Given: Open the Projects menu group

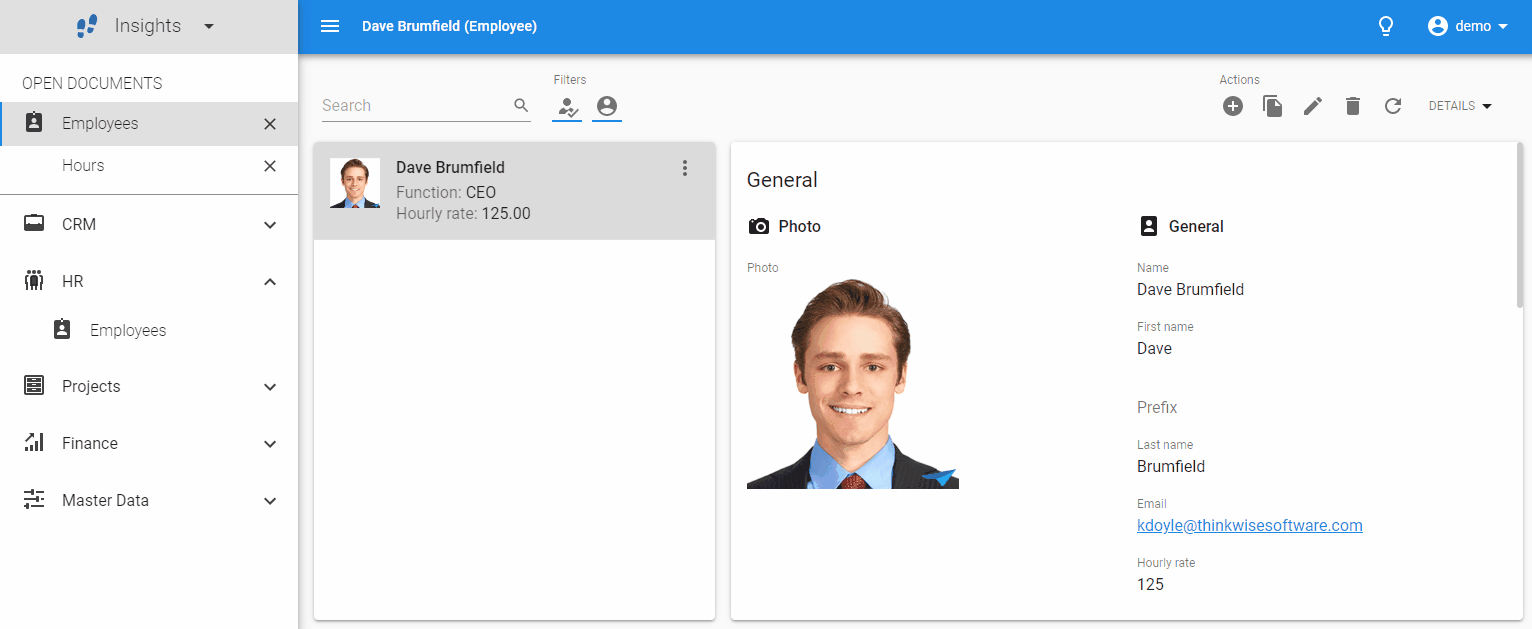Looking at the screenshot, I should [x=149, y=387].
